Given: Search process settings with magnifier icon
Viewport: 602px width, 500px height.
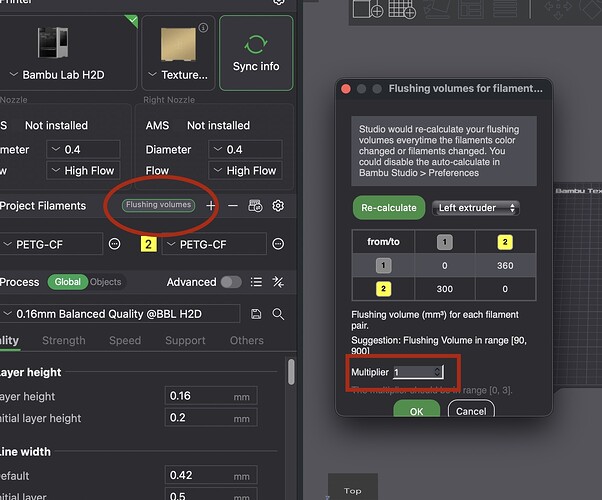Looking at the screenshot, I should click(x=278, y=314).
